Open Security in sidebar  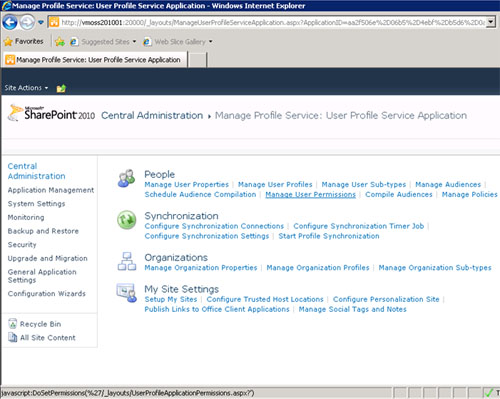(x=22, y=245)
